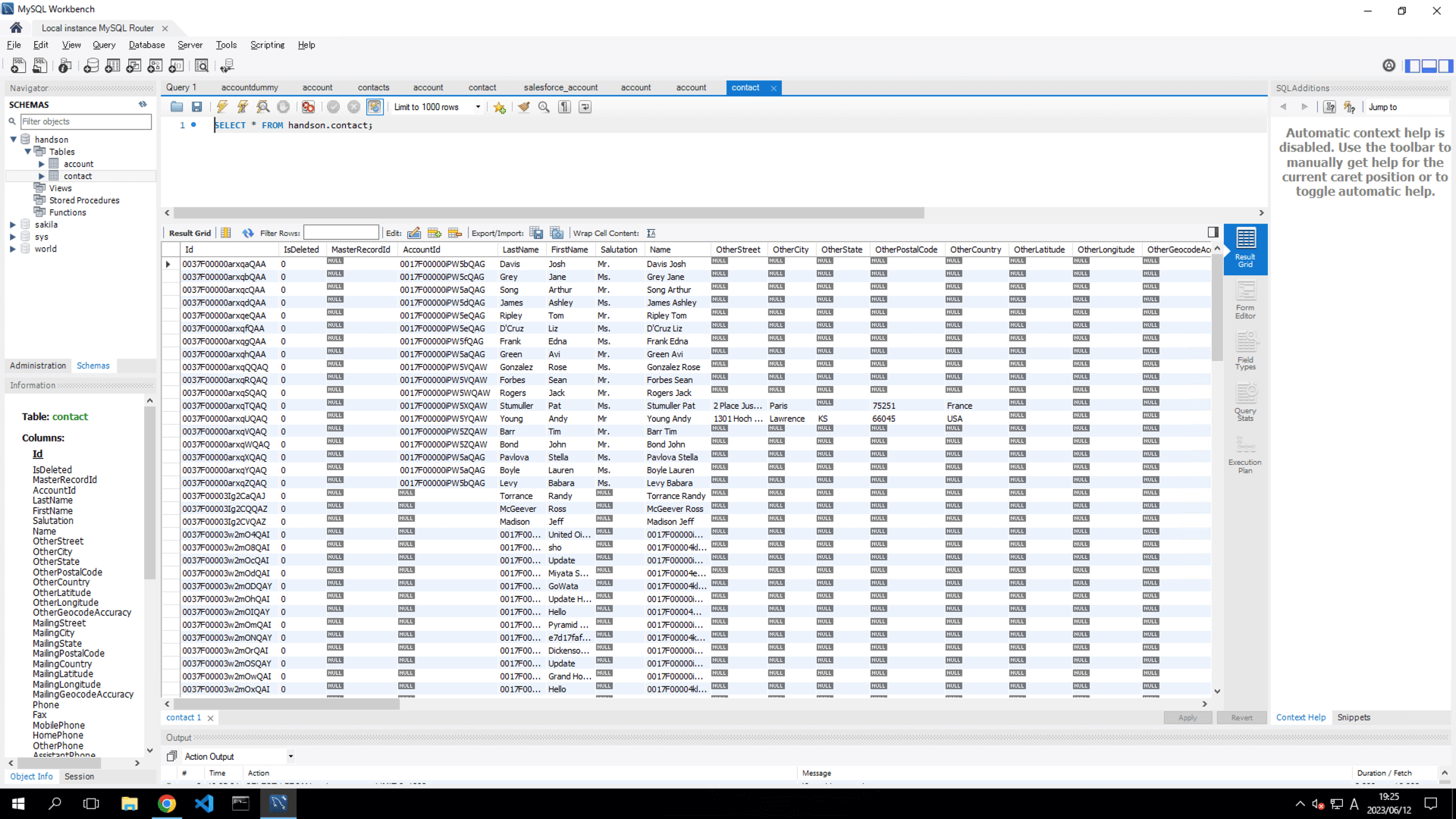Toggle auto-commit mode button
1456x819 pixels.
click(x=375, y=107)
